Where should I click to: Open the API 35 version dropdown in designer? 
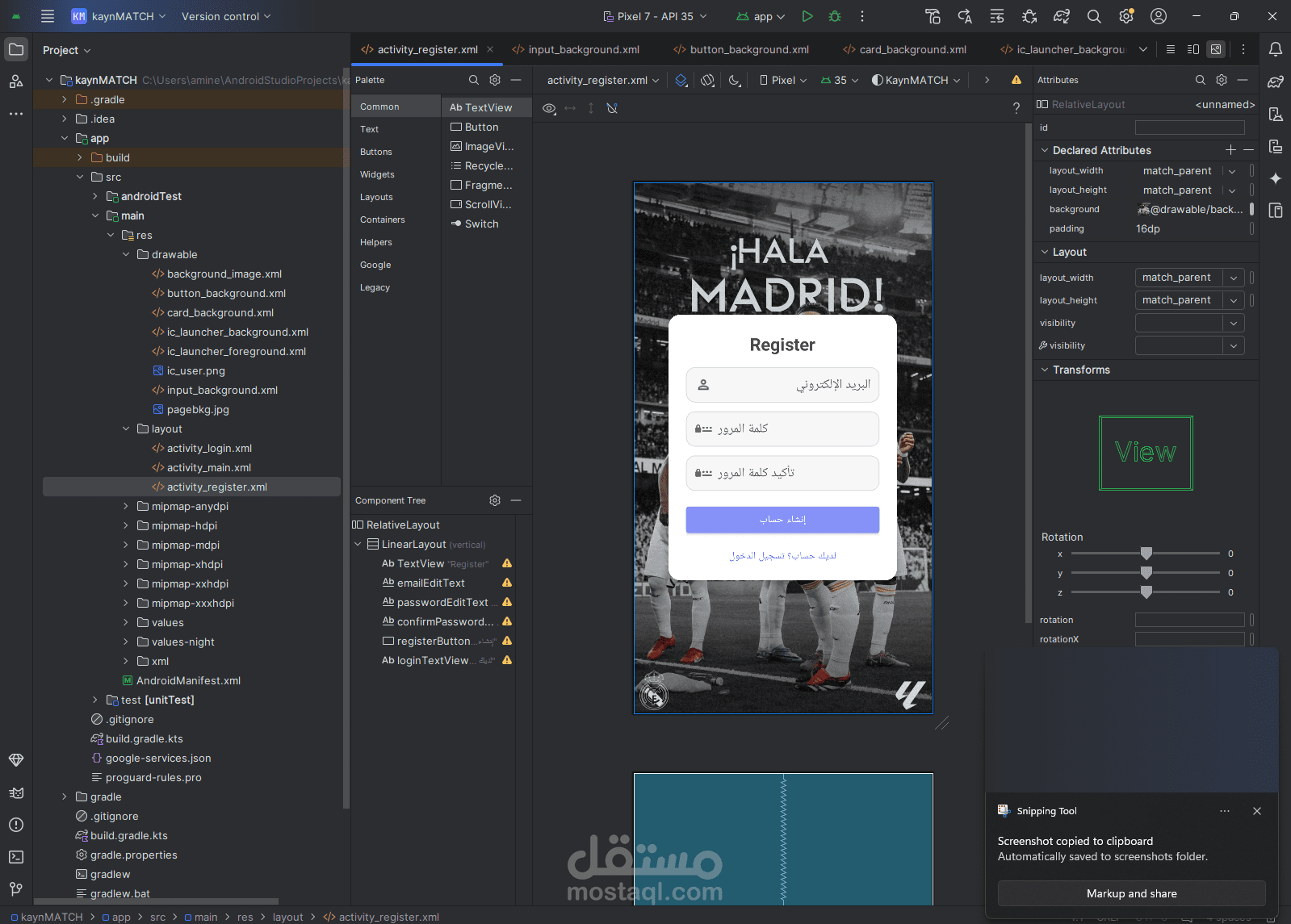840,80
